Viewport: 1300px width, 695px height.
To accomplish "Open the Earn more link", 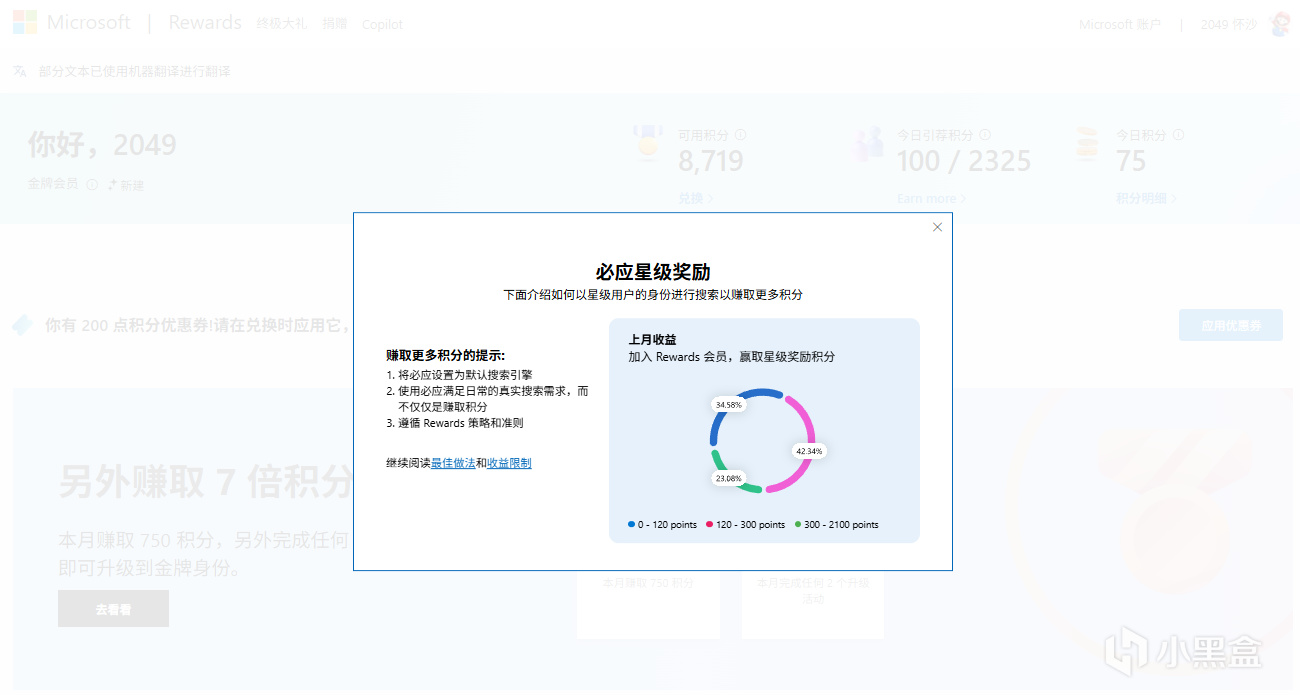I will click(931, 198).
